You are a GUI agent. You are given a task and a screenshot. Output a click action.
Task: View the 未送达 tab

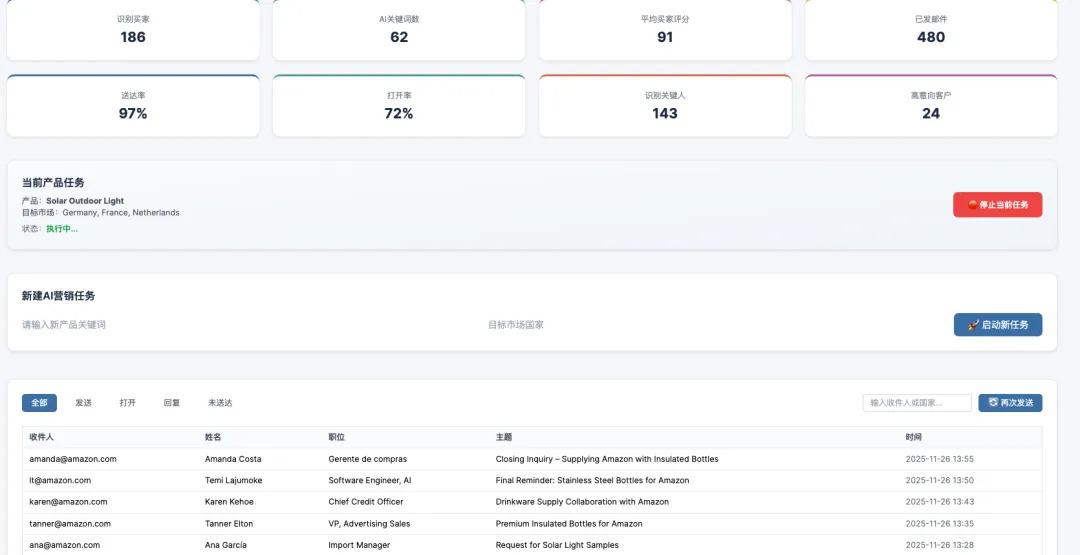tap(220, 403)
